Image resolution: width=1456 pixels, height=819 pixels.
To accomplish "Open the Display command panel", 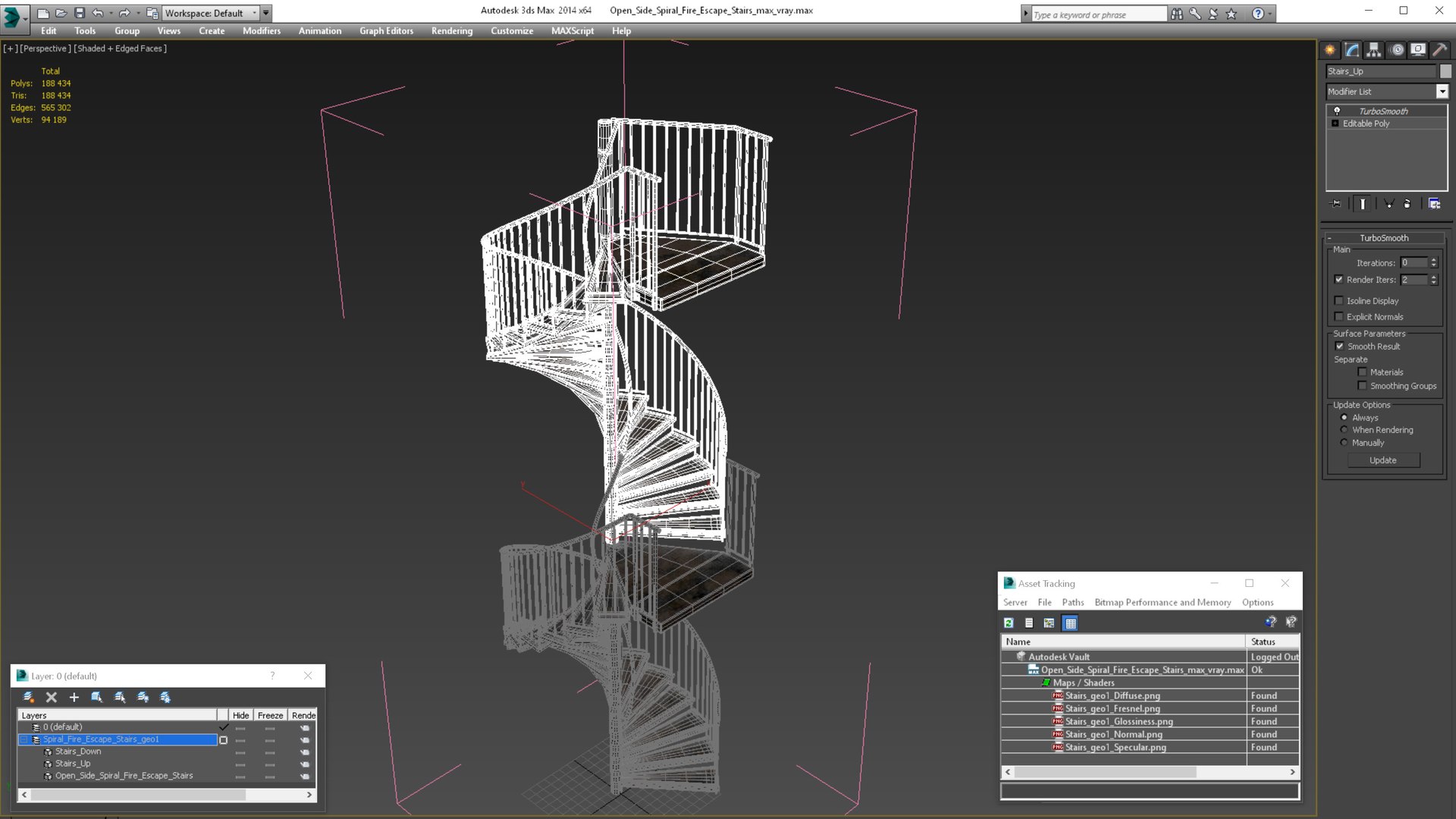I will coord(1418,50).
